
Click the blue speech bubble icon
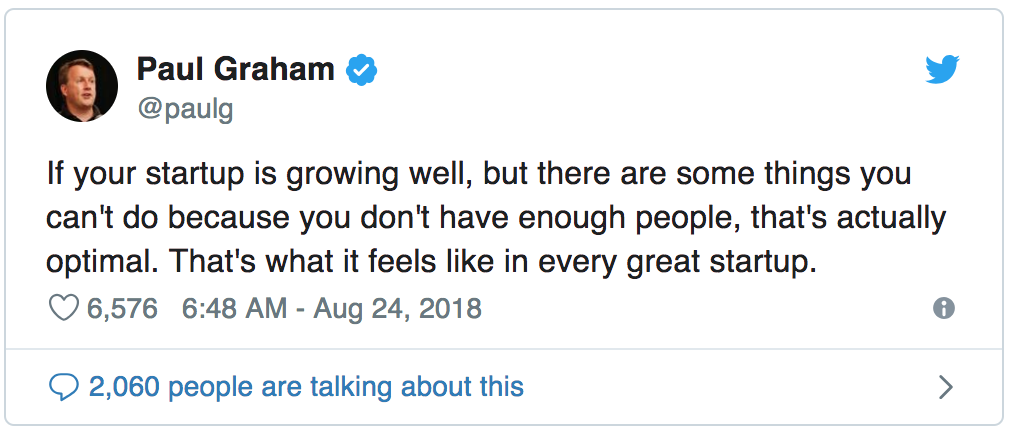(x=64, y=387)
